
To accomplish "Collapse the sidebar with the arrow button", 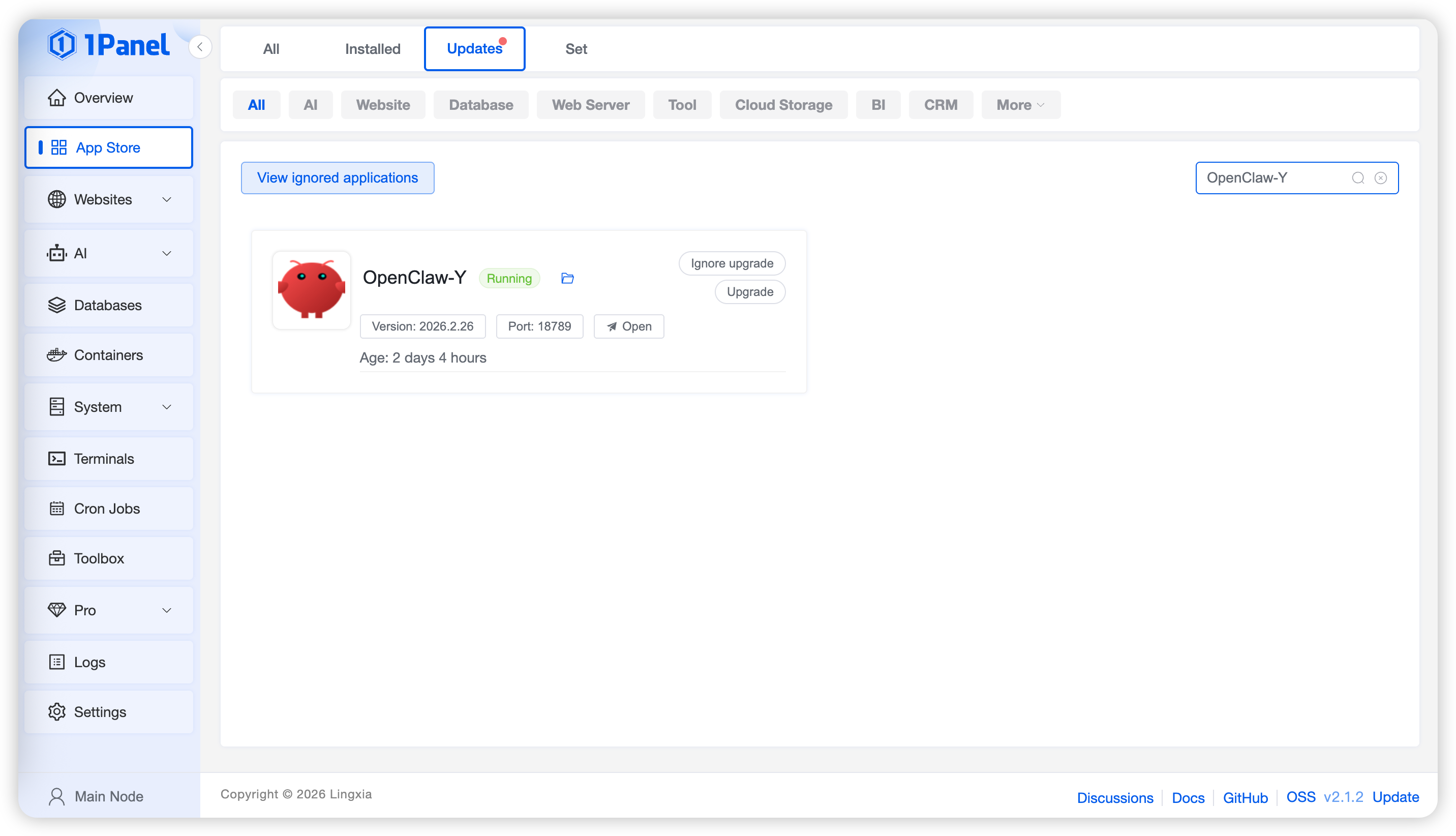I will coord(200,47).
